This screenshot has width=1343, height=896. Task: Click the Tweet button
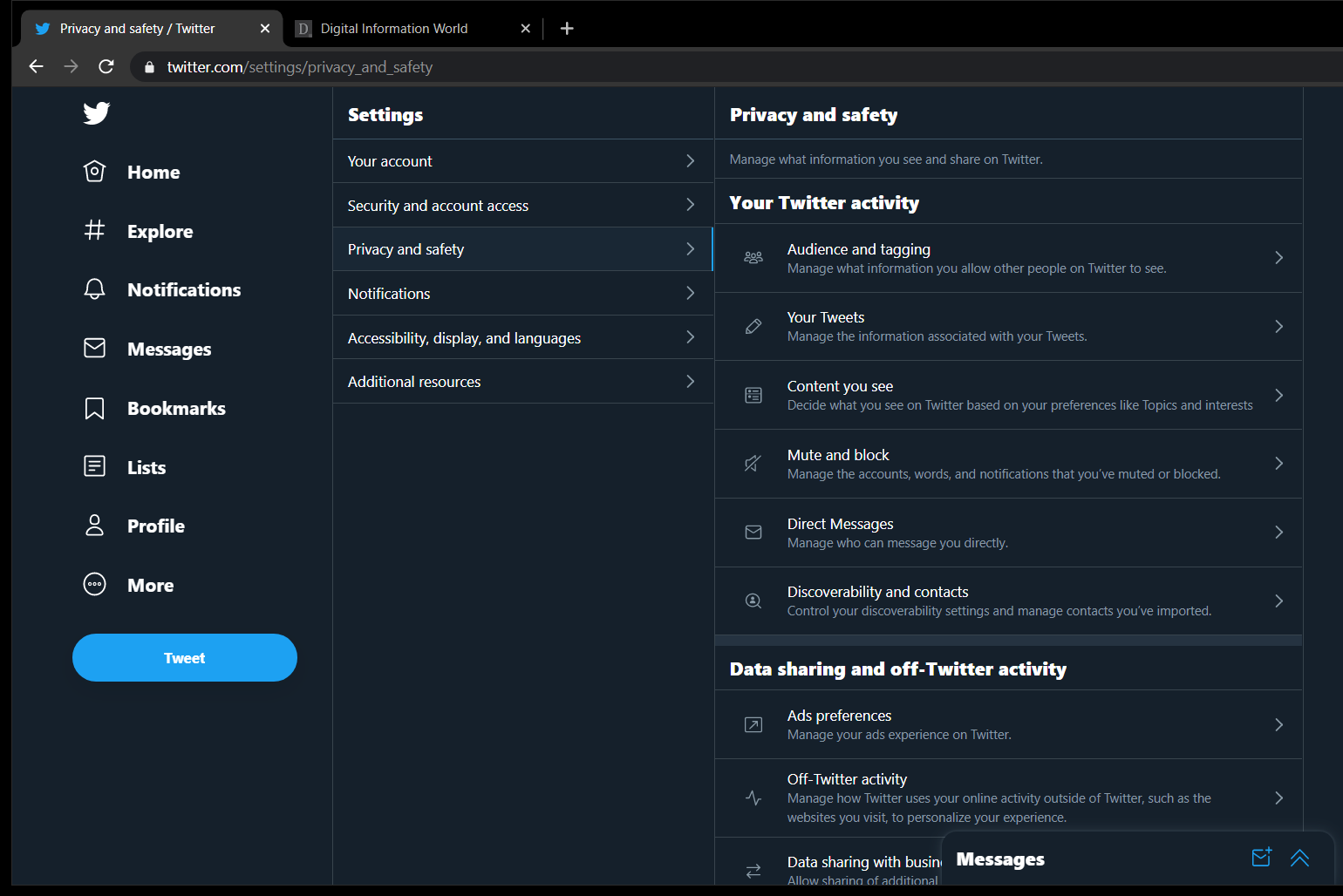click(184, 657)
